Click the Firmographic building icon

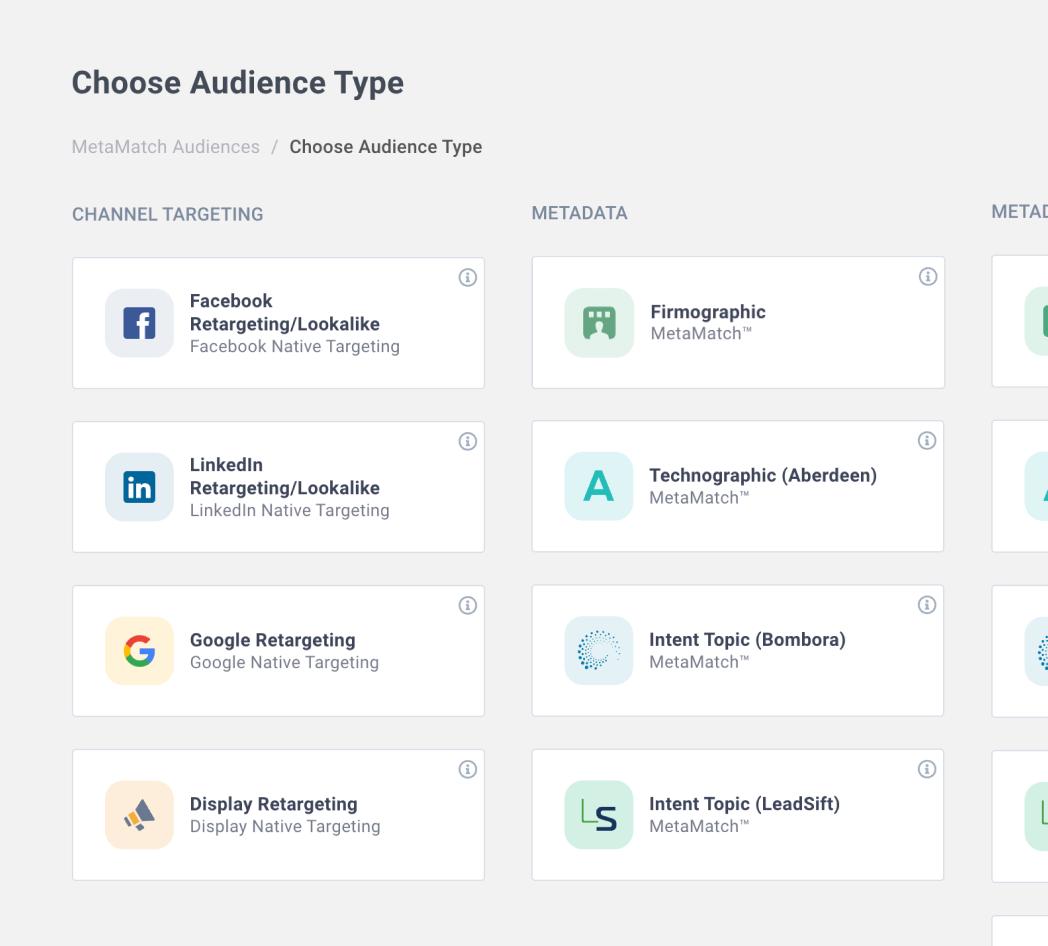pyautogui.click(x=599, y=323)
